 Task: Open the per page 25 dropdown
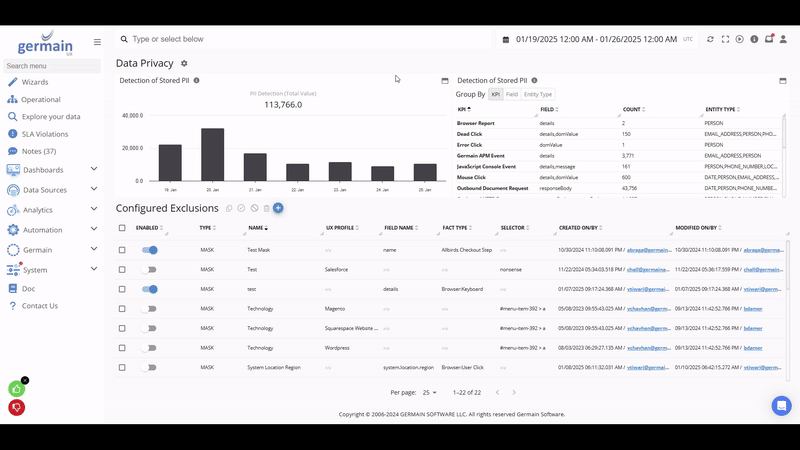point(430,392)
